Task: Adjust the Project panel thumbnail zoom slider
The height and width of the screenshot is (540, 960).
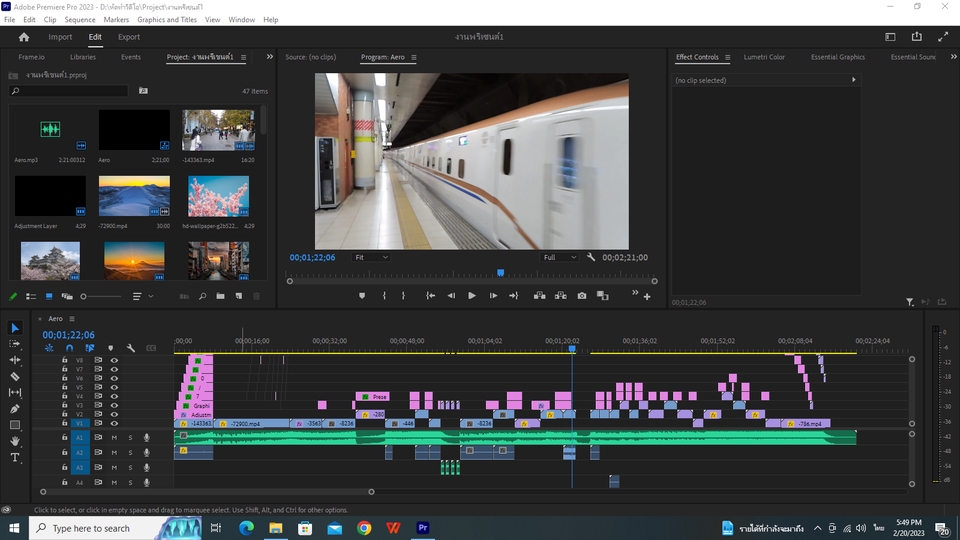Action: tap(85, 297)
